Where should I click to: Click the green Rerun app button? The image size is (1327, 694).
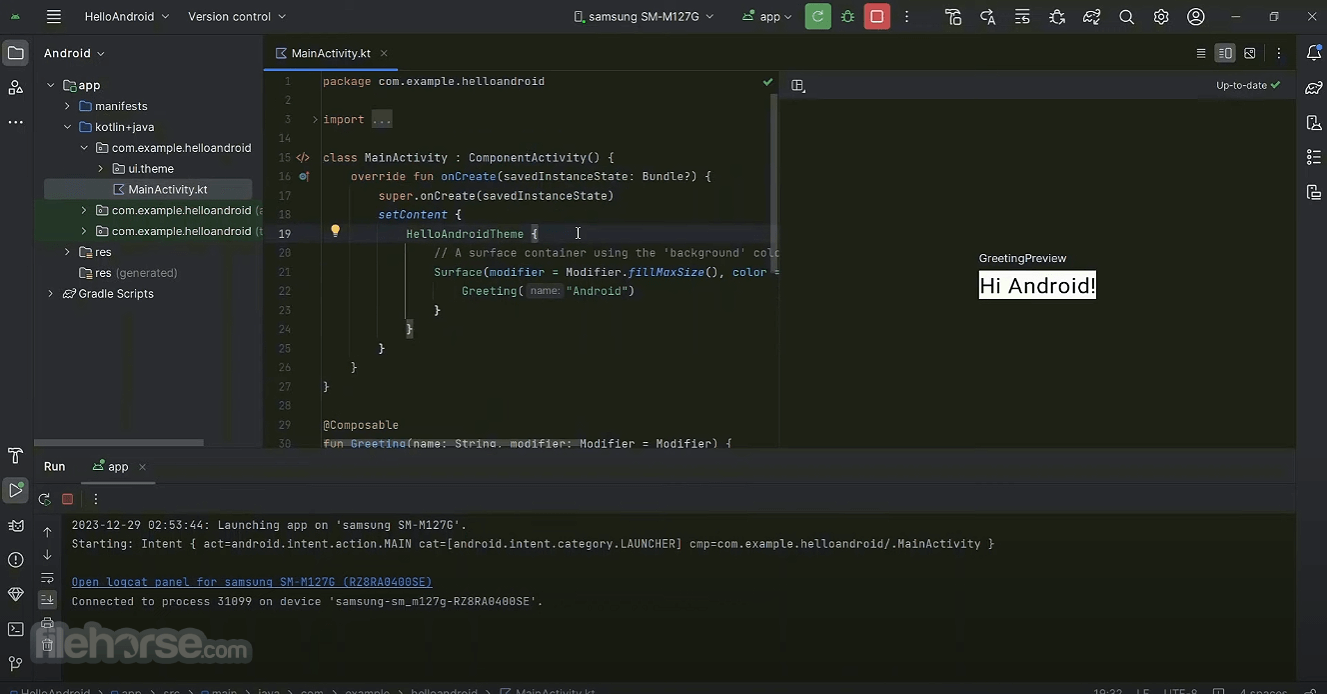[818, 16]
